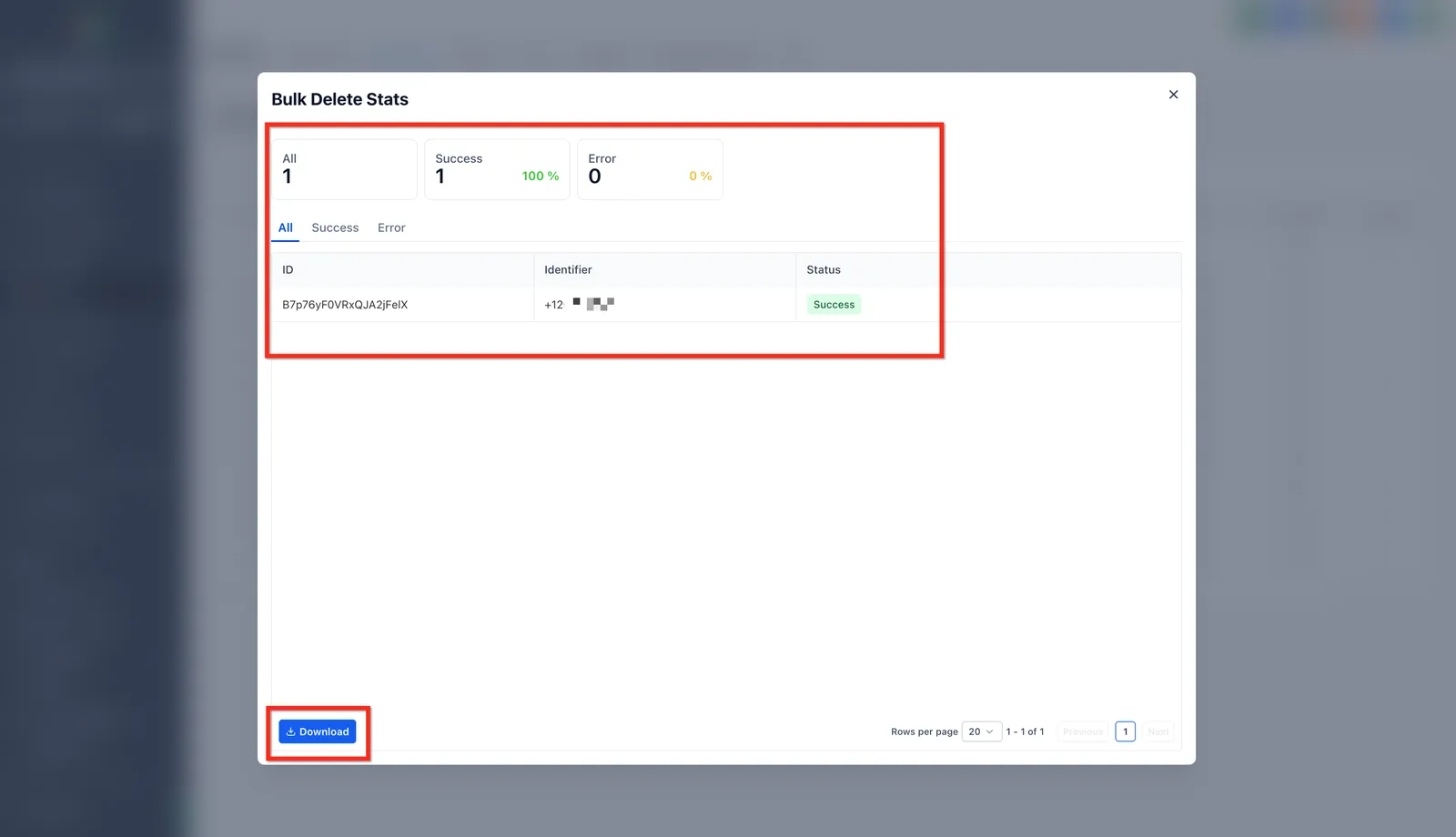Click the +12 identifier cell
This screenshot has width=1456, height=837.
pos(664,305)
